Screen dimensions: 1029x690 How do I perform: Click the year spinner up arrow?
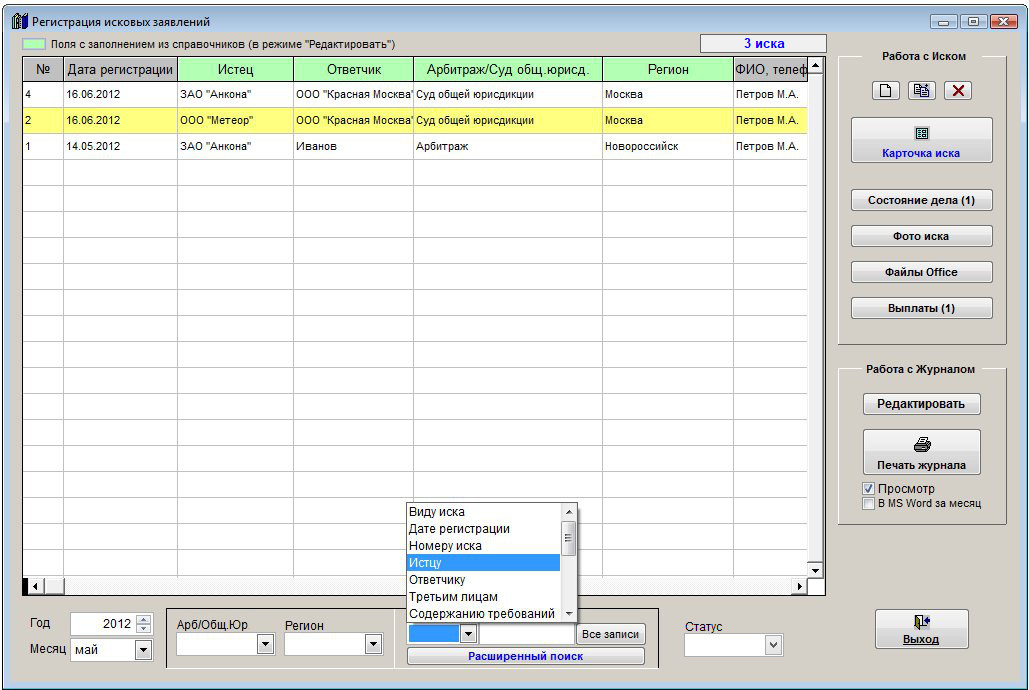pos(144,619)
